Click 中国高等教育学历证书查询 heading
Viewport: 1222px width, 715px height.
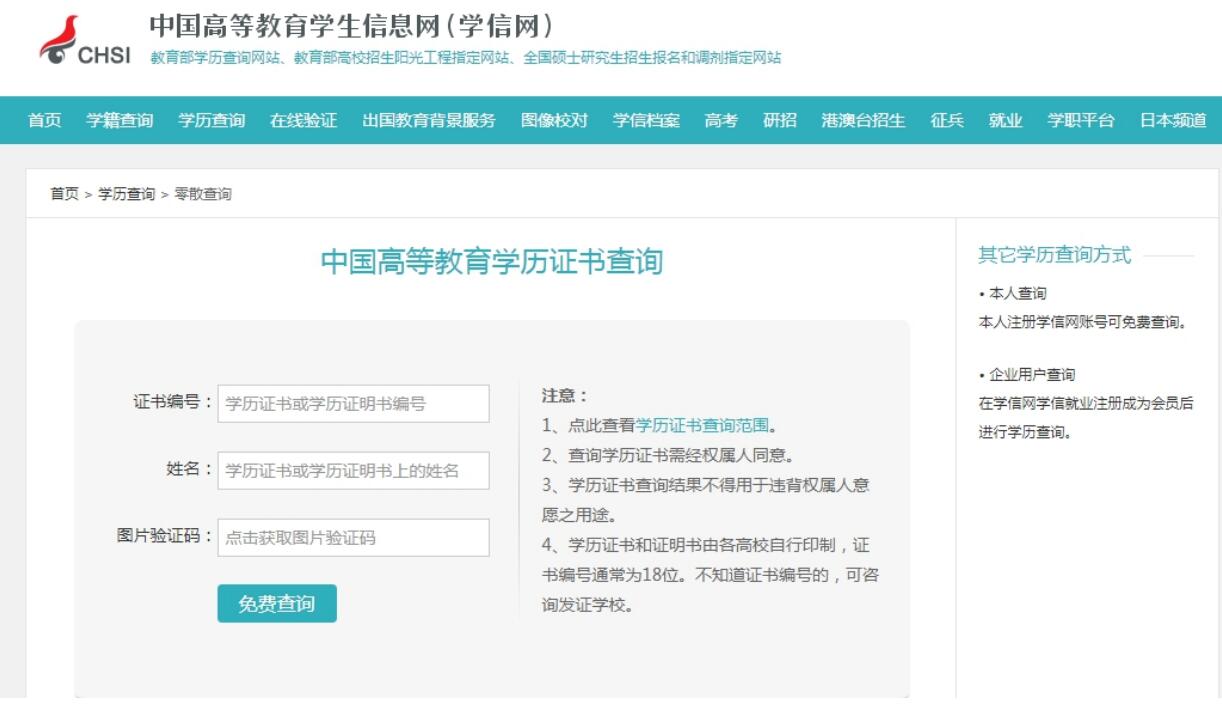click(492, 262)
